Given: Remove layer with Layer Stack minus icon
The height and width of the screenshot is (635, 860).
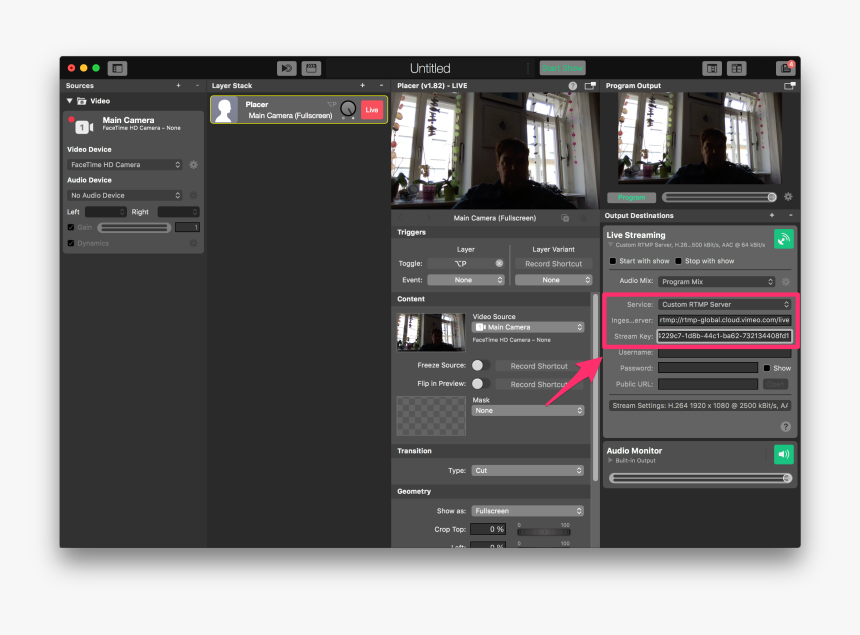Looking at the screenshot, I should (x=381, y=86).
